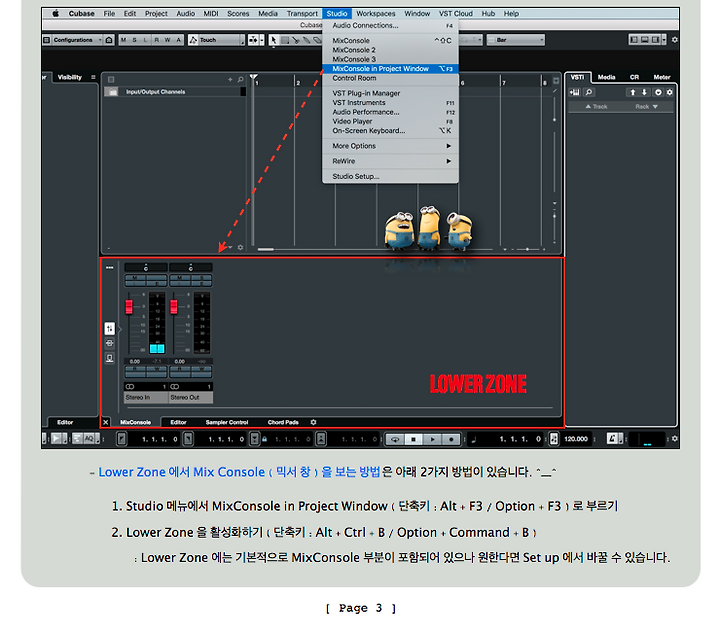Click the Stereo In channel name

(x=146, y=397)
